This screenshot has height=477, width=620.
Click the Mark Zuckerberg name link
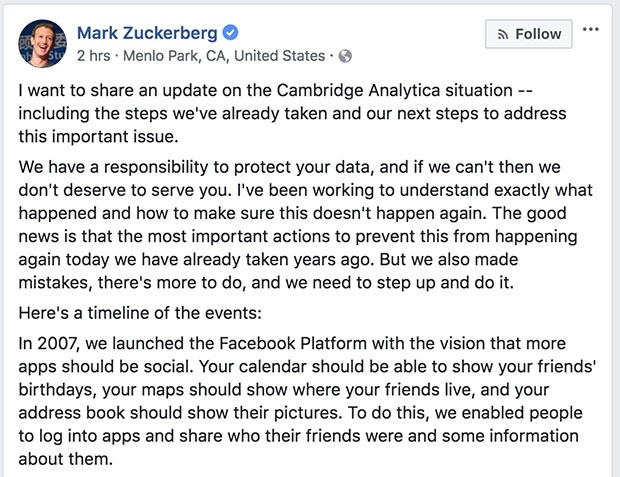coord(147,33)
